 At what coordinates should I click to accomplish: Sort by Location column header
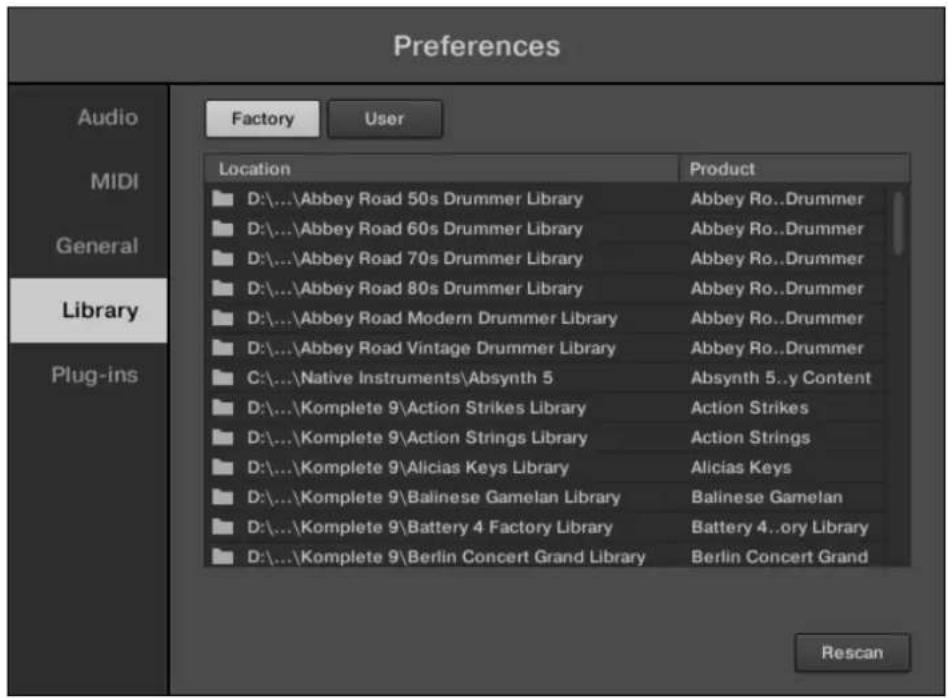442,169
